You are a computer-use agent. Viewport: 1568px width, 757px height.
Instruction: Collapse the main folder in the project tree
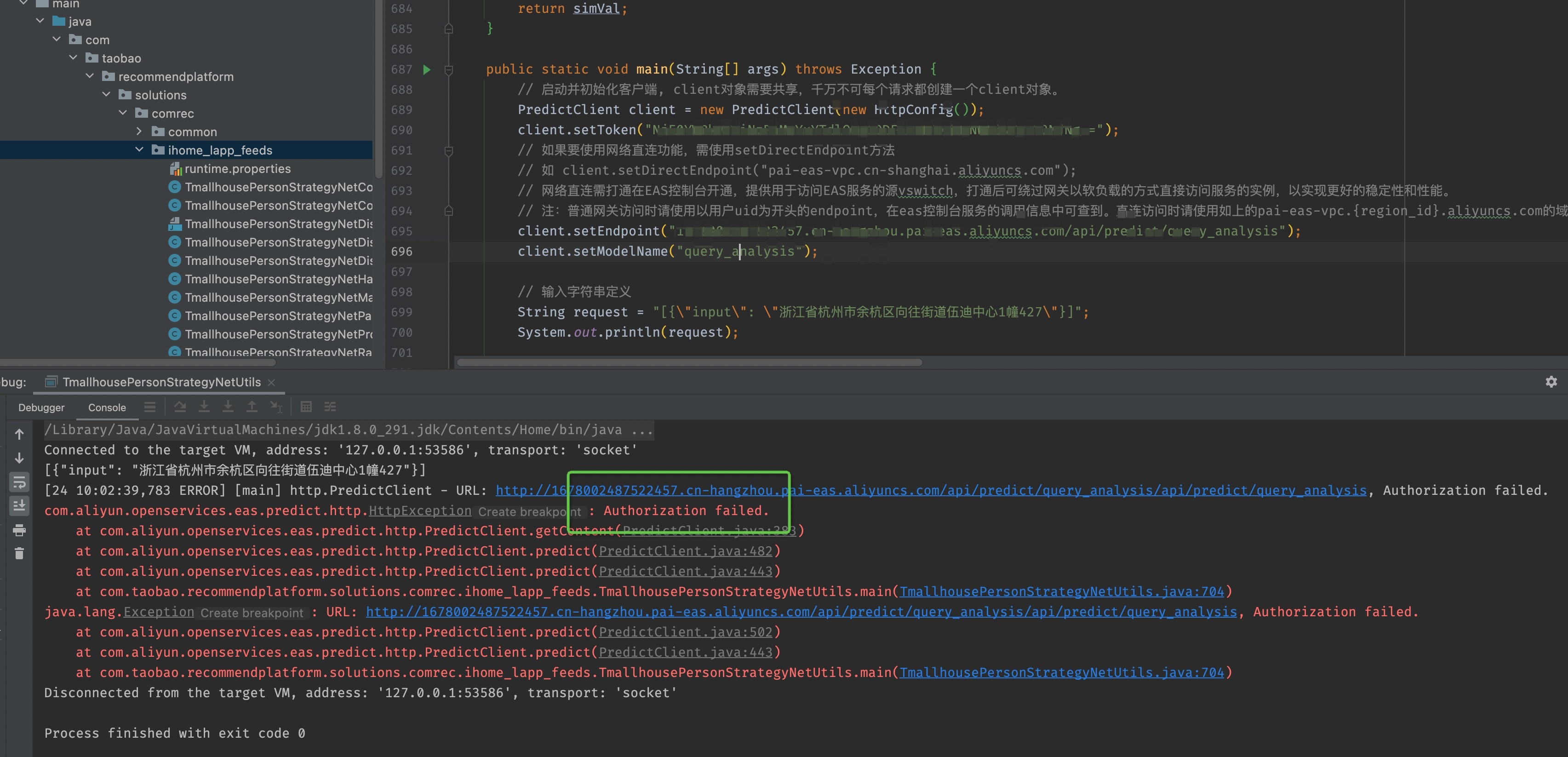(x=24, y=3)
